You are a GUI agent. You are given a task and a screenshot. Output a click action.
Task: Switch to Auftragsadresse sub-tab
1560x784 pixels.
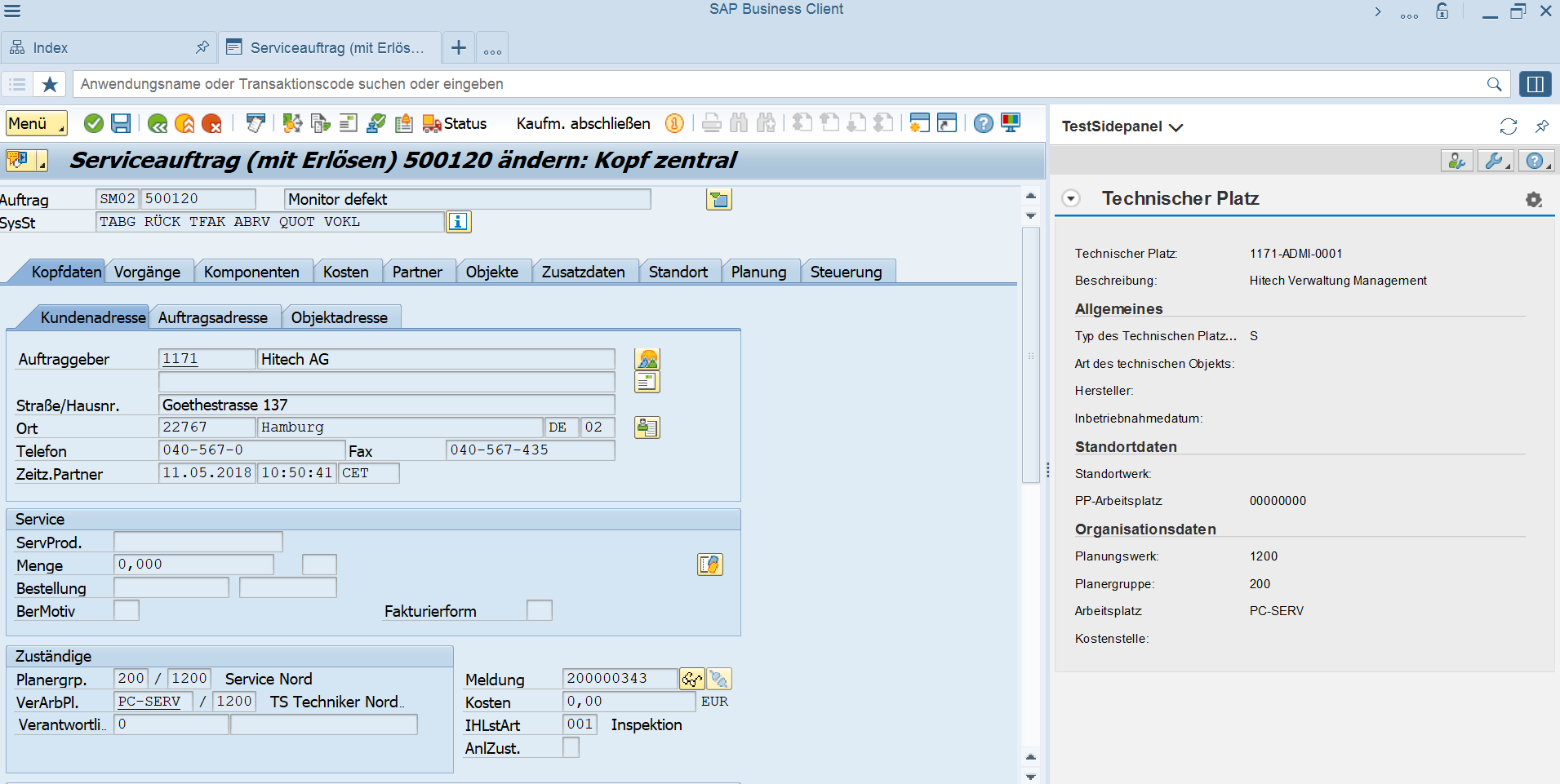[213, 317]
